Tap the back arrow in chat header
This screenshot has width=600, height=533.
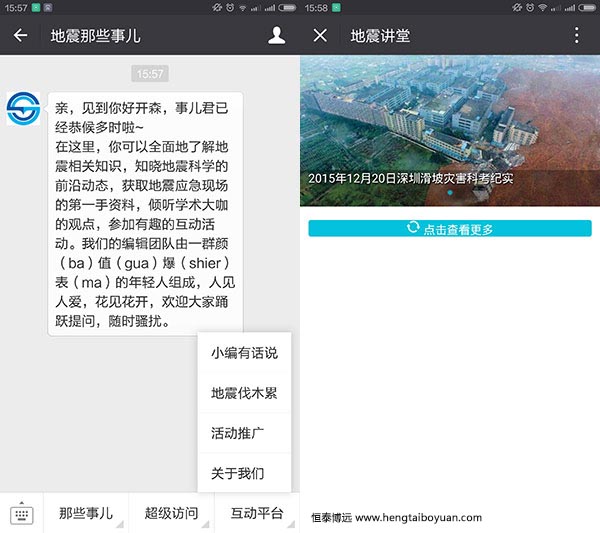click(x=20, y=36)
